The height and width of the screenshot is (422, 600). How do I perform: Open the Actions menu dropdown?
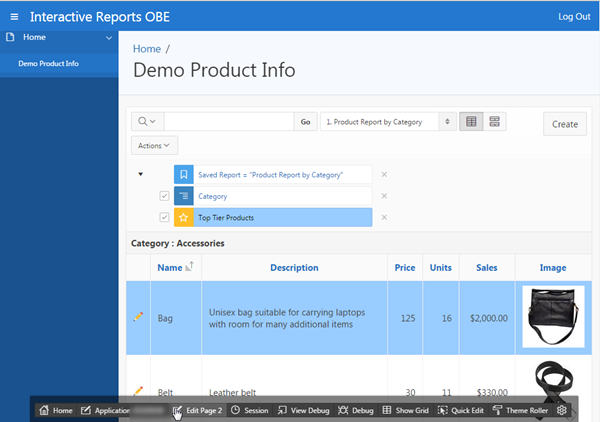click(154, 146)
